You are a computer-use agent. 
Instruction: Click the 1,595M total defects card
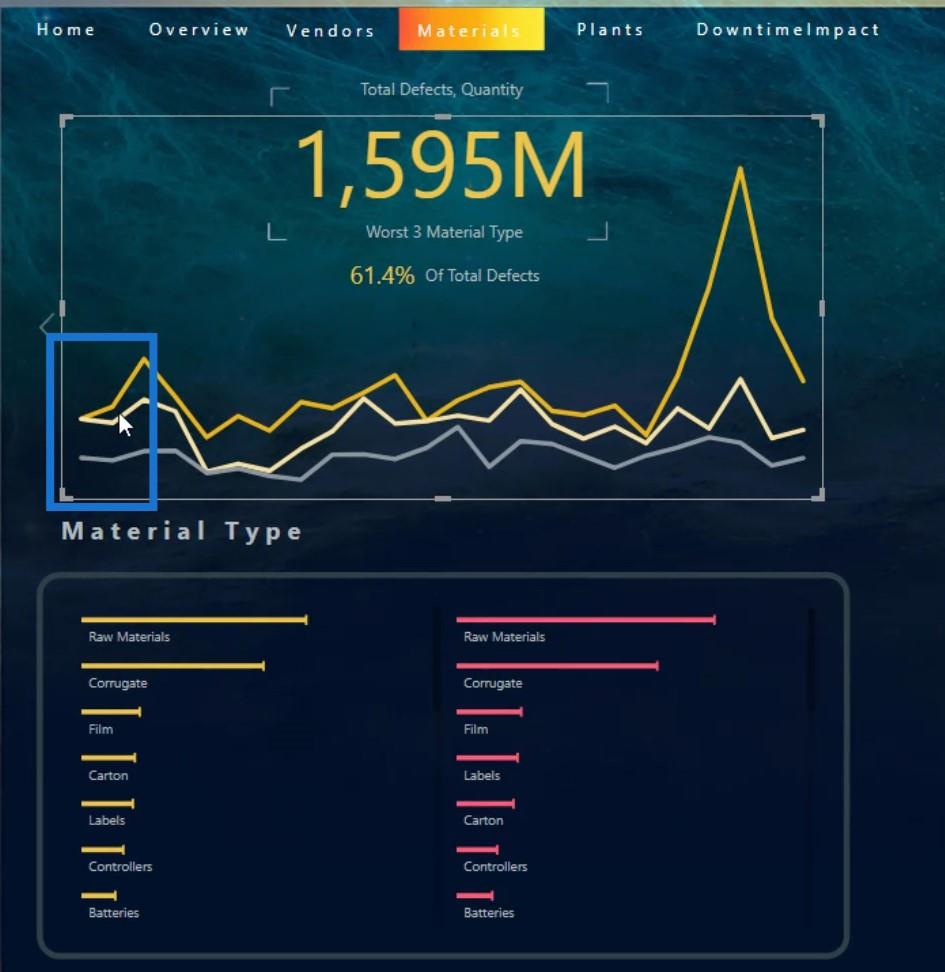(440, 164)
